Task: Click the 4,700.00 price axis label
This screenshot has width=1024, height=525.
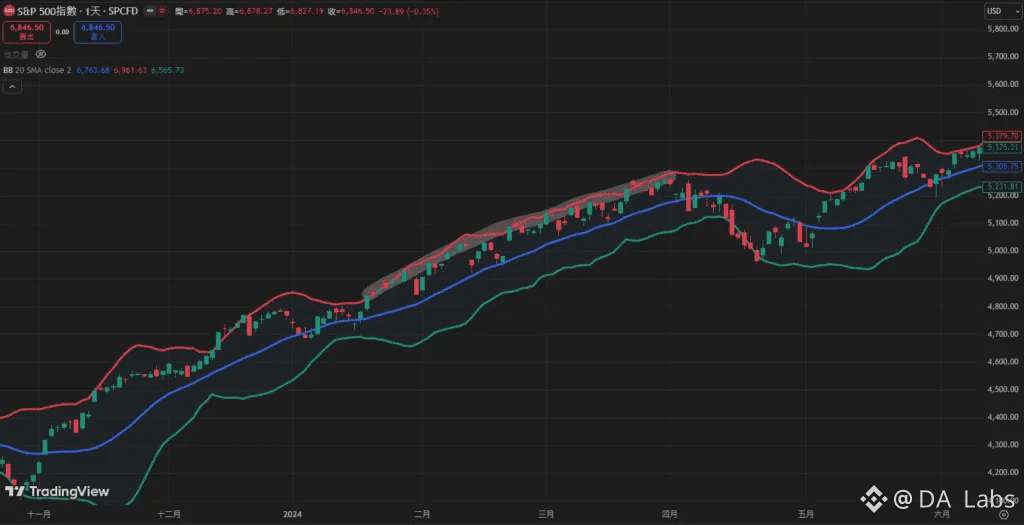Action: (x=1003, y=334)
